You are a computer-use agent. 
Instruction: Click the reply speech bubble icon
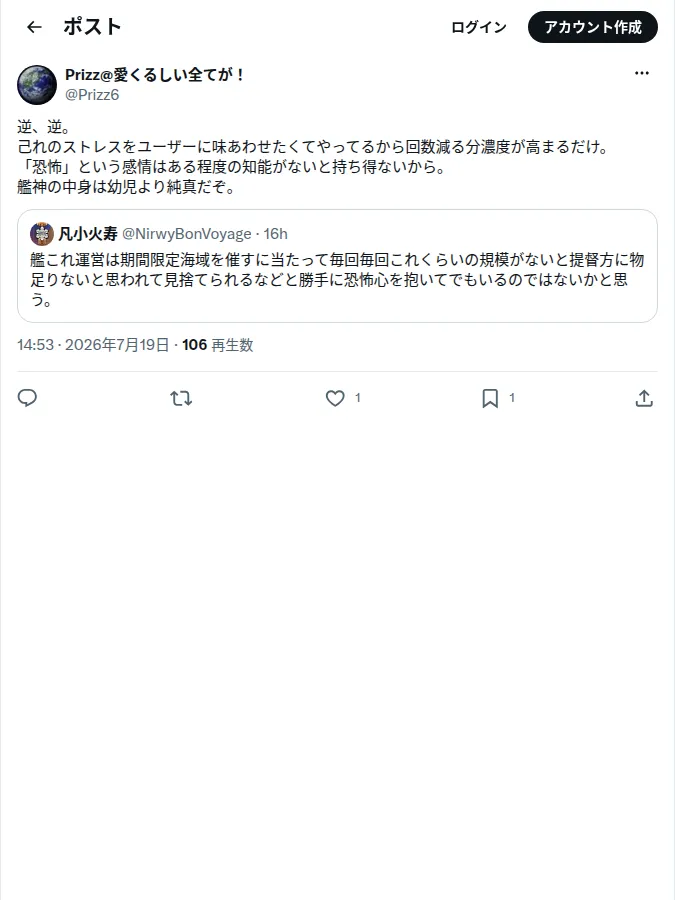tap(27, 398)
